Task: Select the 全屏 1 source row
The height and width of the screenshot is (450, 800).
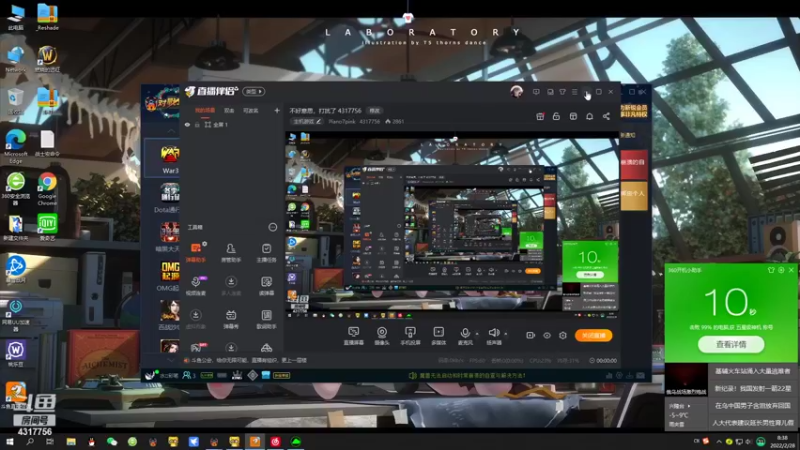Action: click(x=232, y=124)
